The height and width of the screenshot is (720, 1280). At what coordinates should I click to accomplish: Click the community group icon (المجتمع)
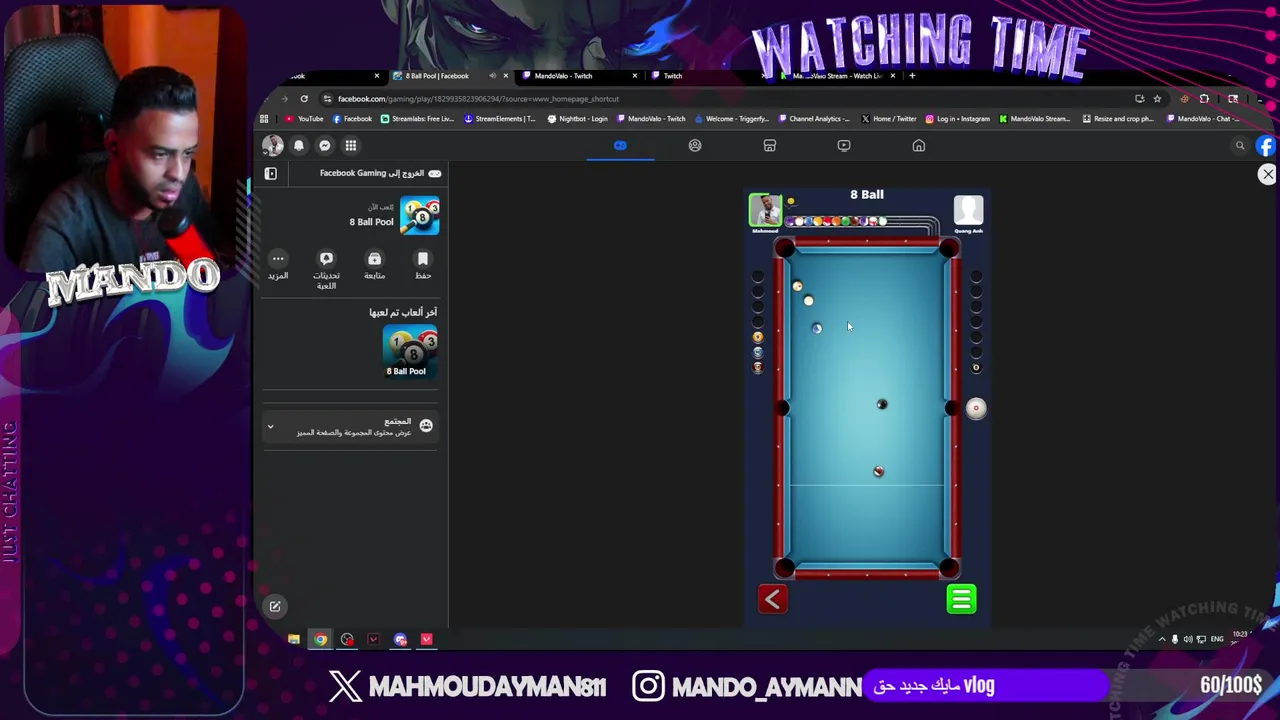coord(426,426)
